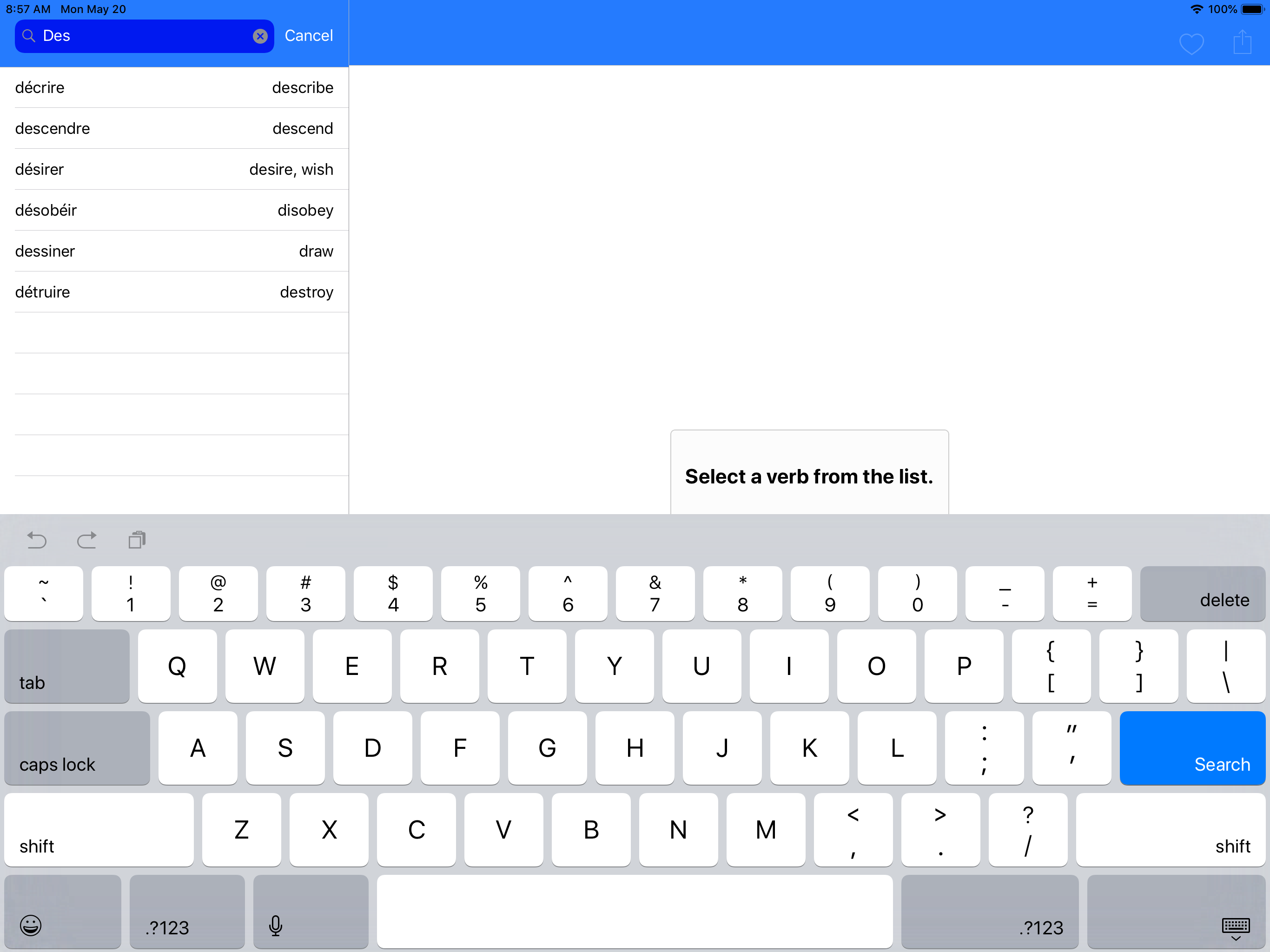Screen dimensions: 1270x952
Task: Tap the minus underscore key
Action: point(1005,594)
